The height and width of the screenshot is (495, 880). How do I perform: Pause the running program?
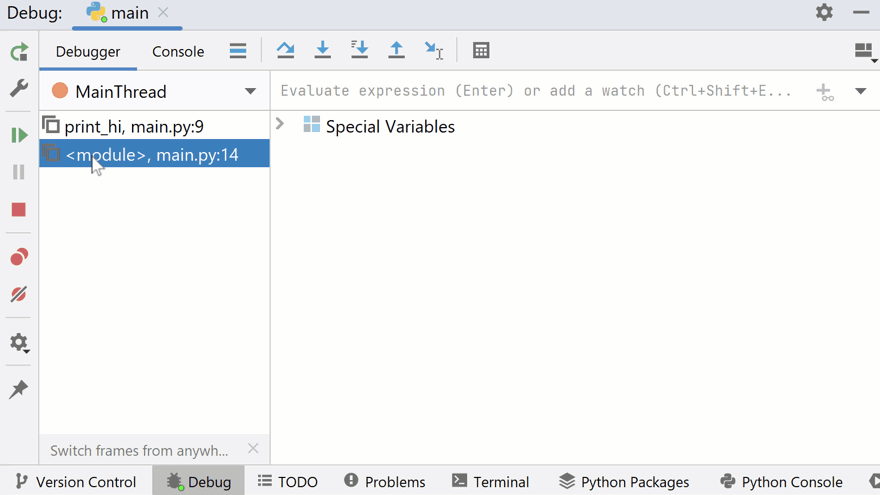click(x=19, y=172)
